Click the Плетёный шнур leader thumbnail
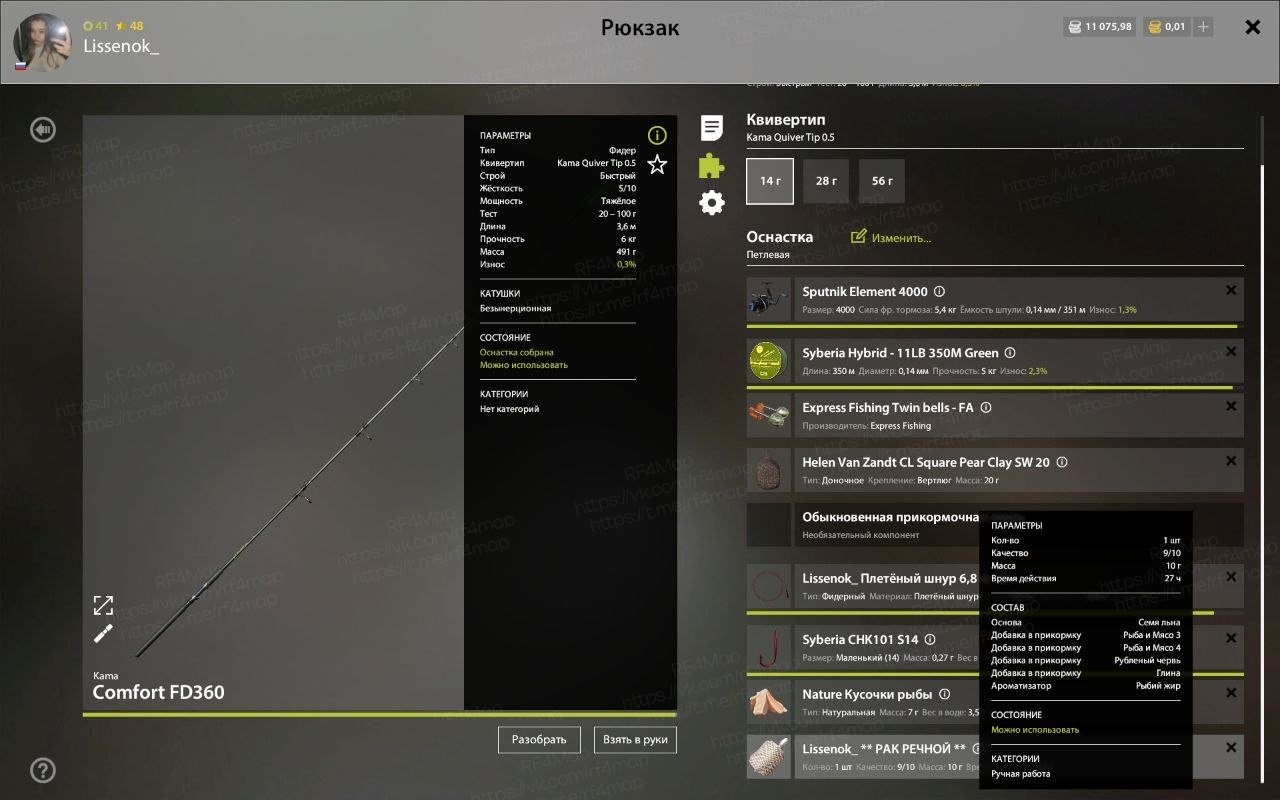1280x800 pixels. 770,586
